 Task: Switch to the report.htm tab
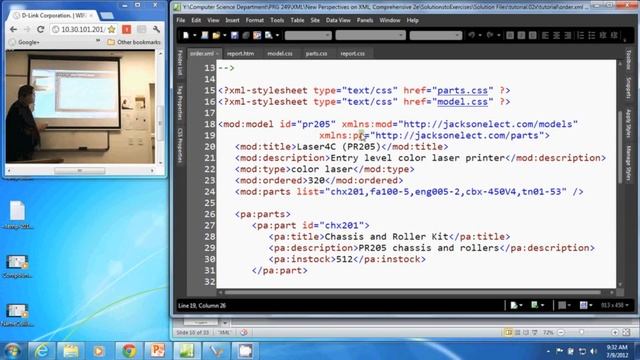pos(240,53)
